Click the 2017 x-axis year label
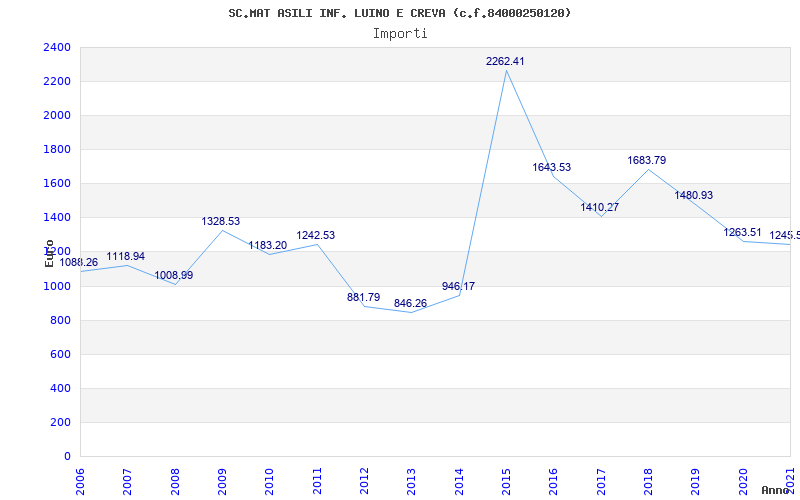 602,481
